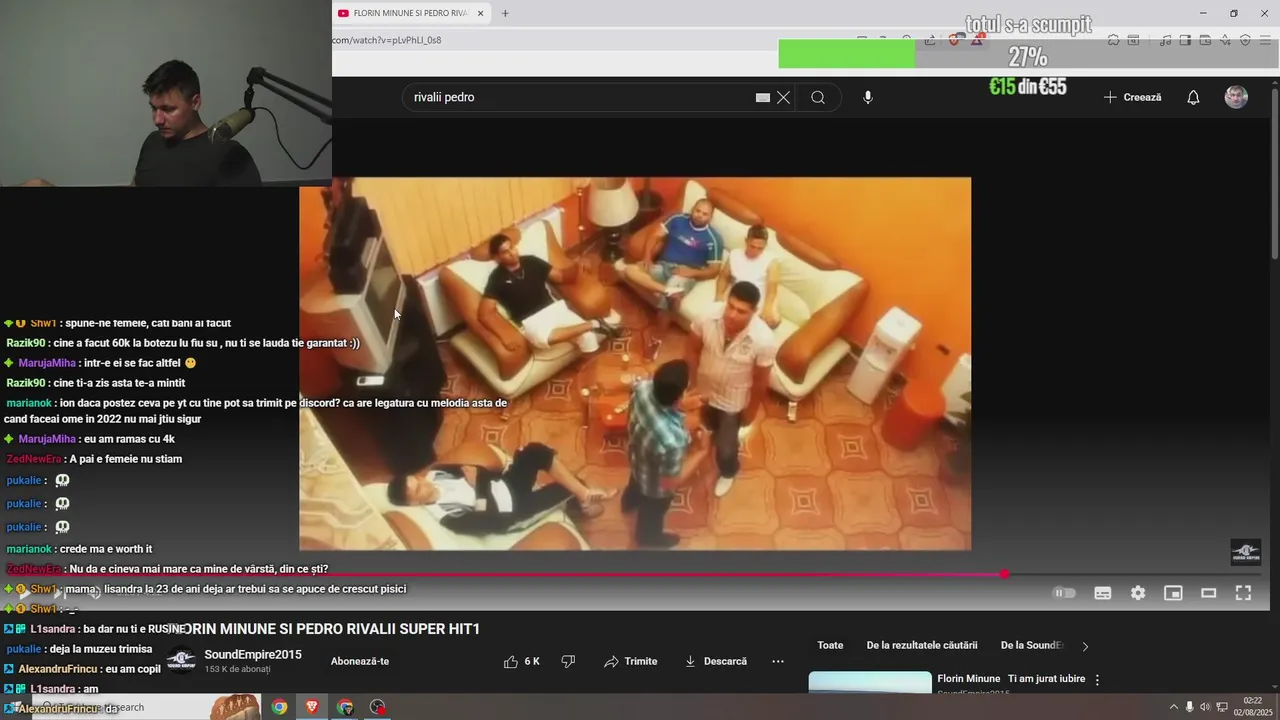The image size is (1280, 720).
Task: Open the more actions three-dot menu under the video
Action: [778, 661]
